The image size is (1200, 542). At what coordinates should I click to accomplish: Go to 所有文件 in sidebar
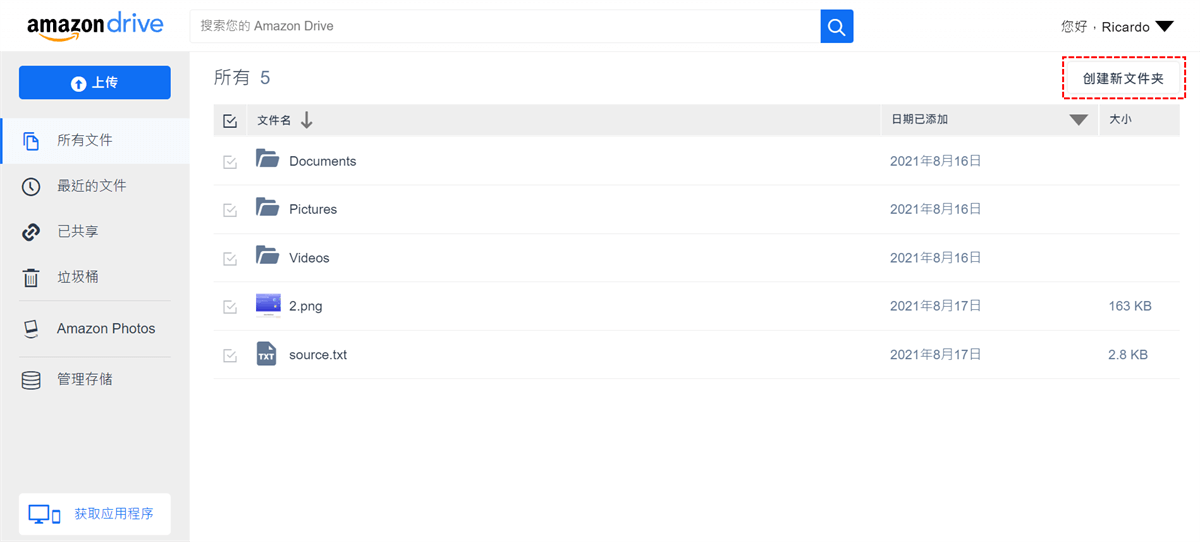85,141
